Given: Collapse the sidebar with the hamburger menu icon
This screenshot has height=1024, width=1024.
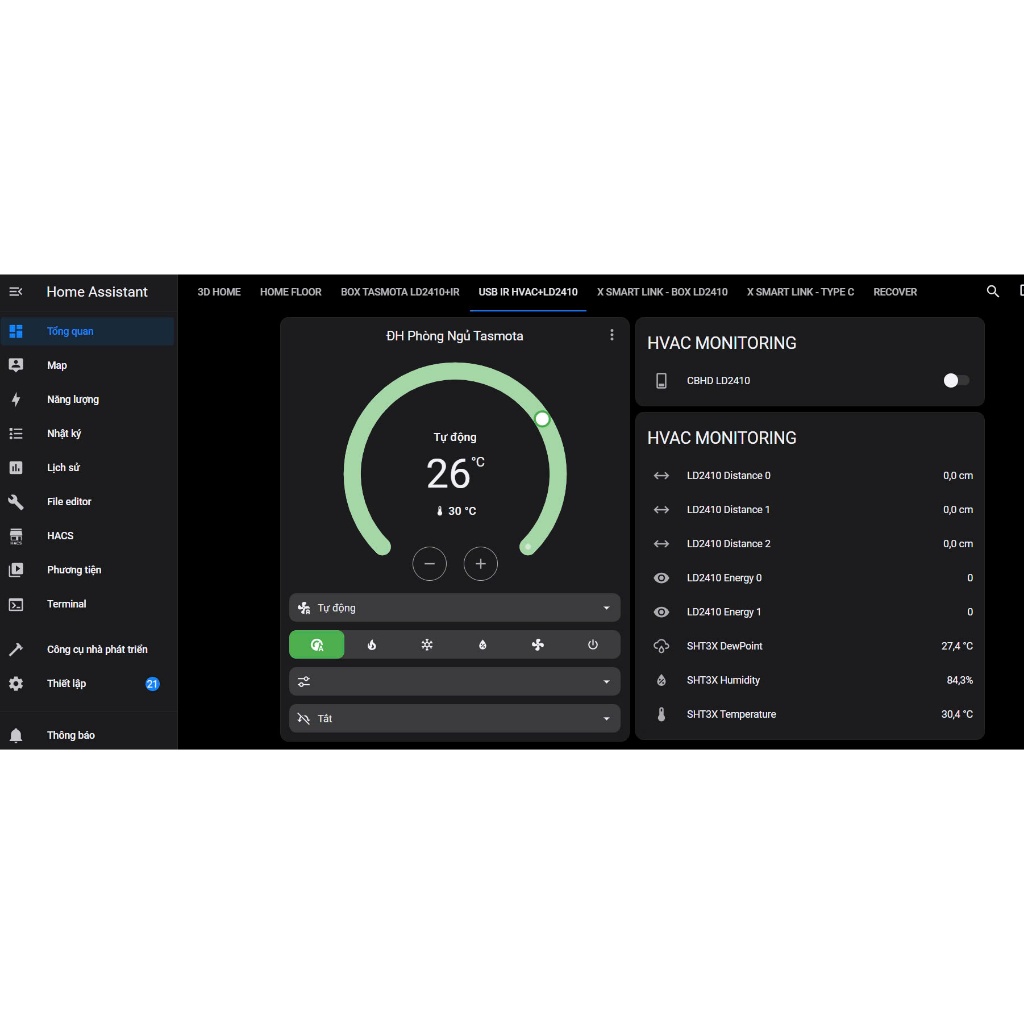Looking at the screenshot, I should pos(16,292).
